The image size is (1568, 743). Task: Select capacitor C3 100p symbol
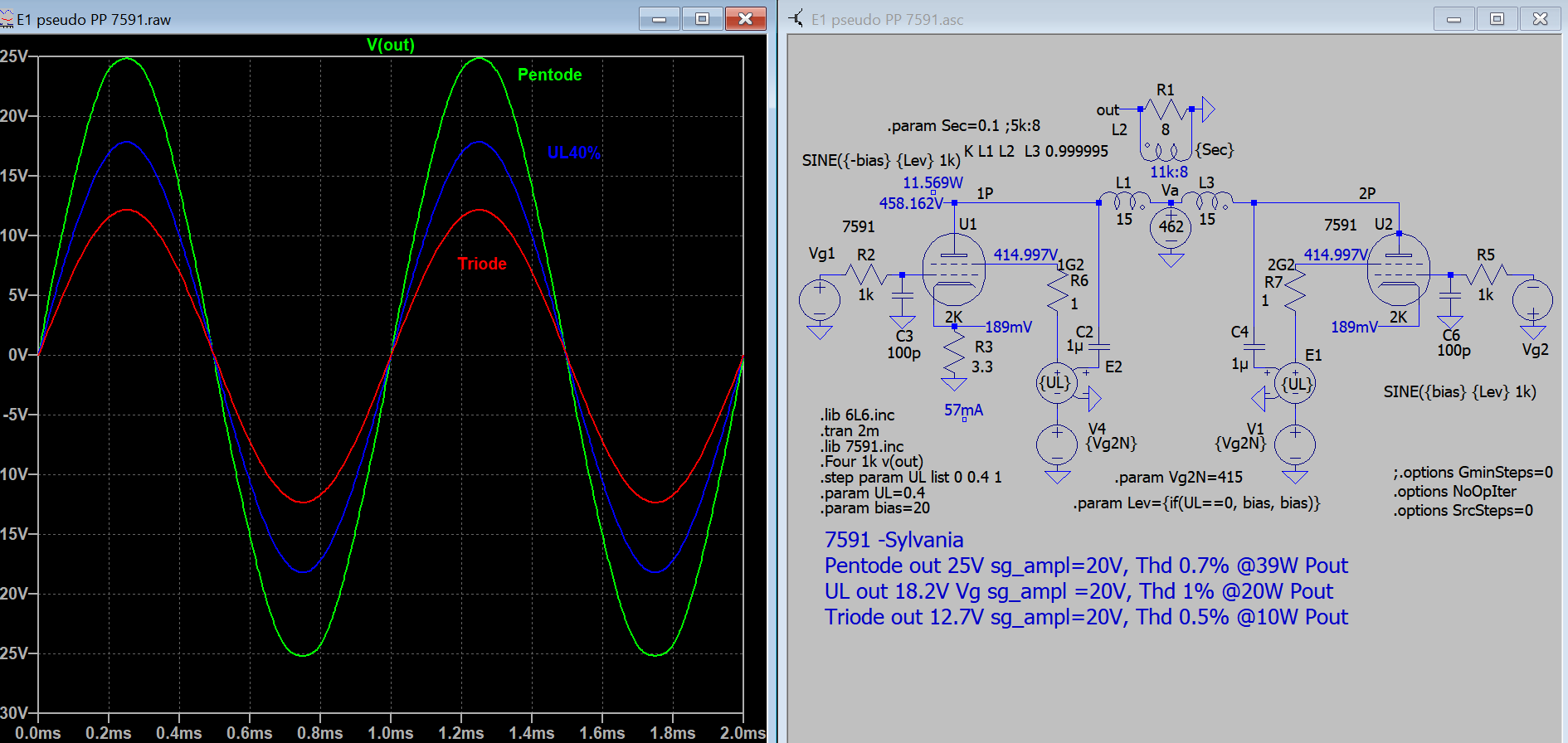point(903,295)
